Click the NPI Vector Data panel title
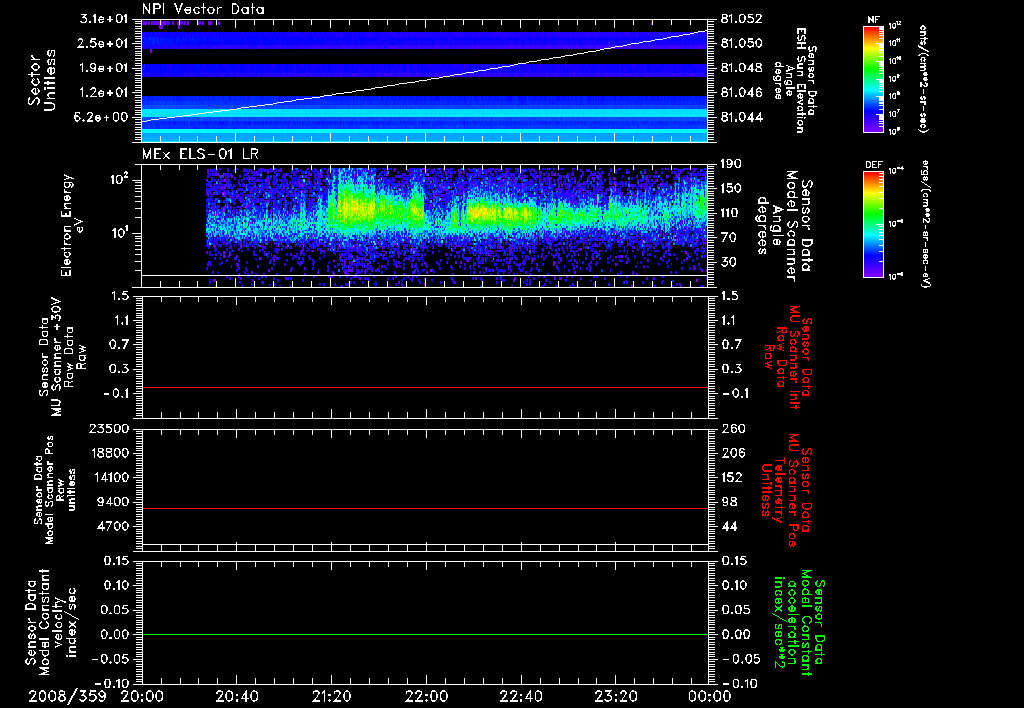Viewport: 1024px width, 708px height. (203, 9)
